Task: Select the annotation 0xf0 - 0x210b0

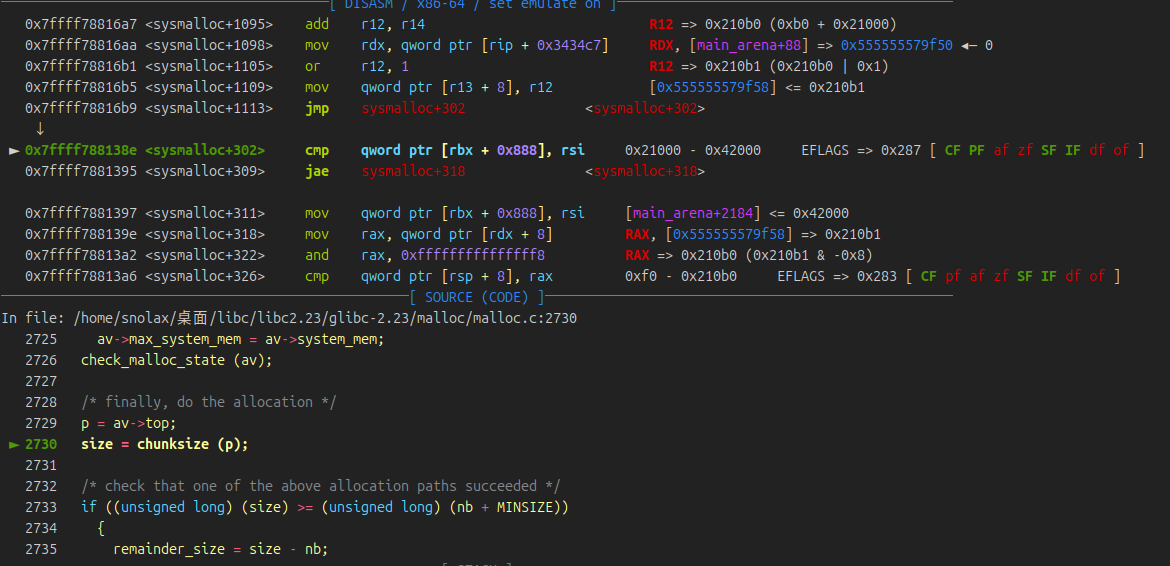Action: 681,276
